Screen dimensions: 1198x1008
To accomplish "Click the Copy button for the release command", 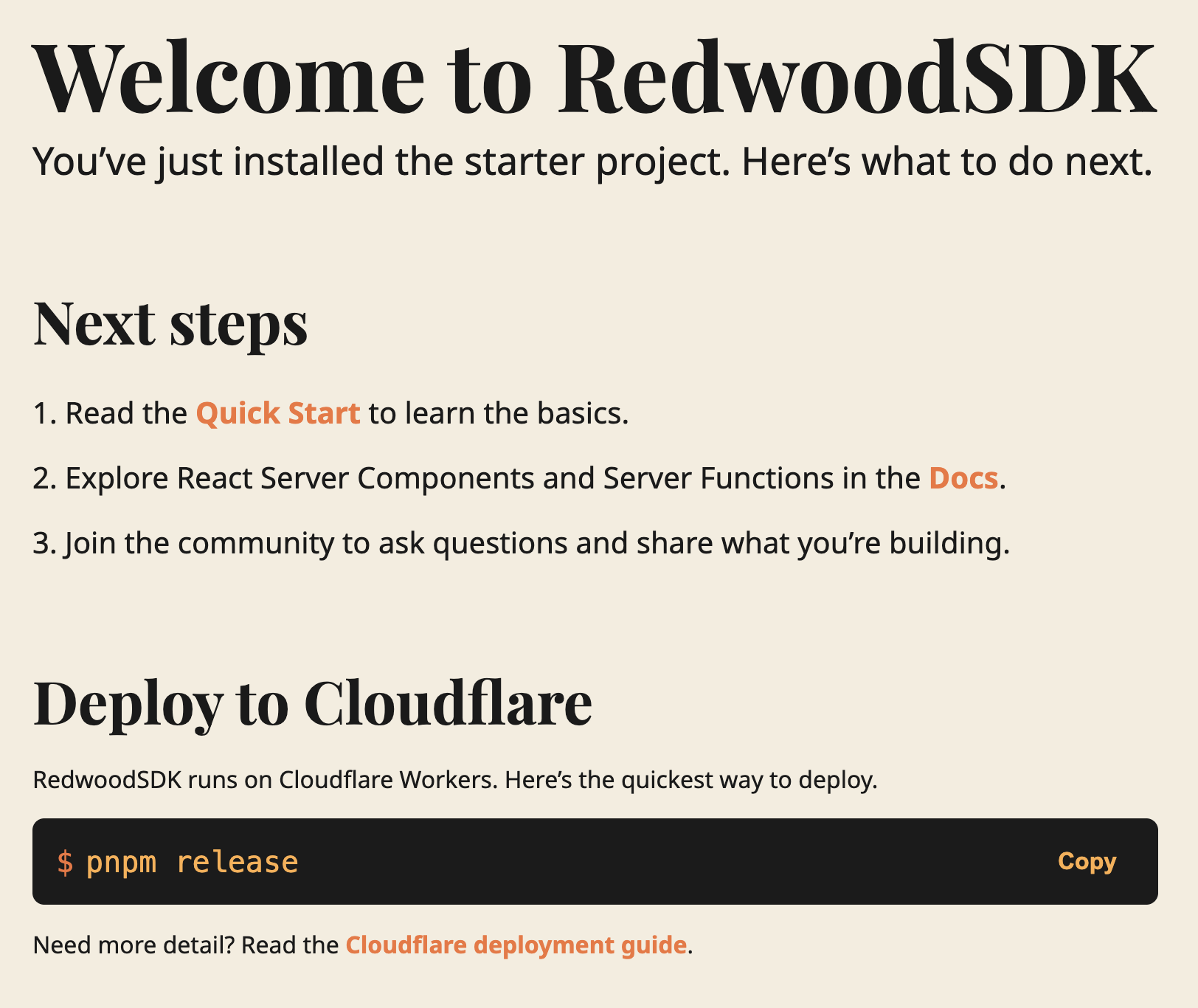I will pos(1087,861).
